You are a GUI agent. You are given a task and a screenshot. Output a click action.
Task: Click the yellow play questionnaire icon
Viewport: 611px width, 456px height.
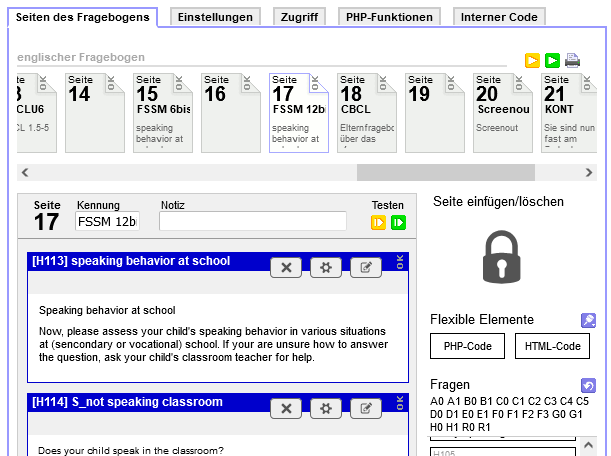coord(532,61)
